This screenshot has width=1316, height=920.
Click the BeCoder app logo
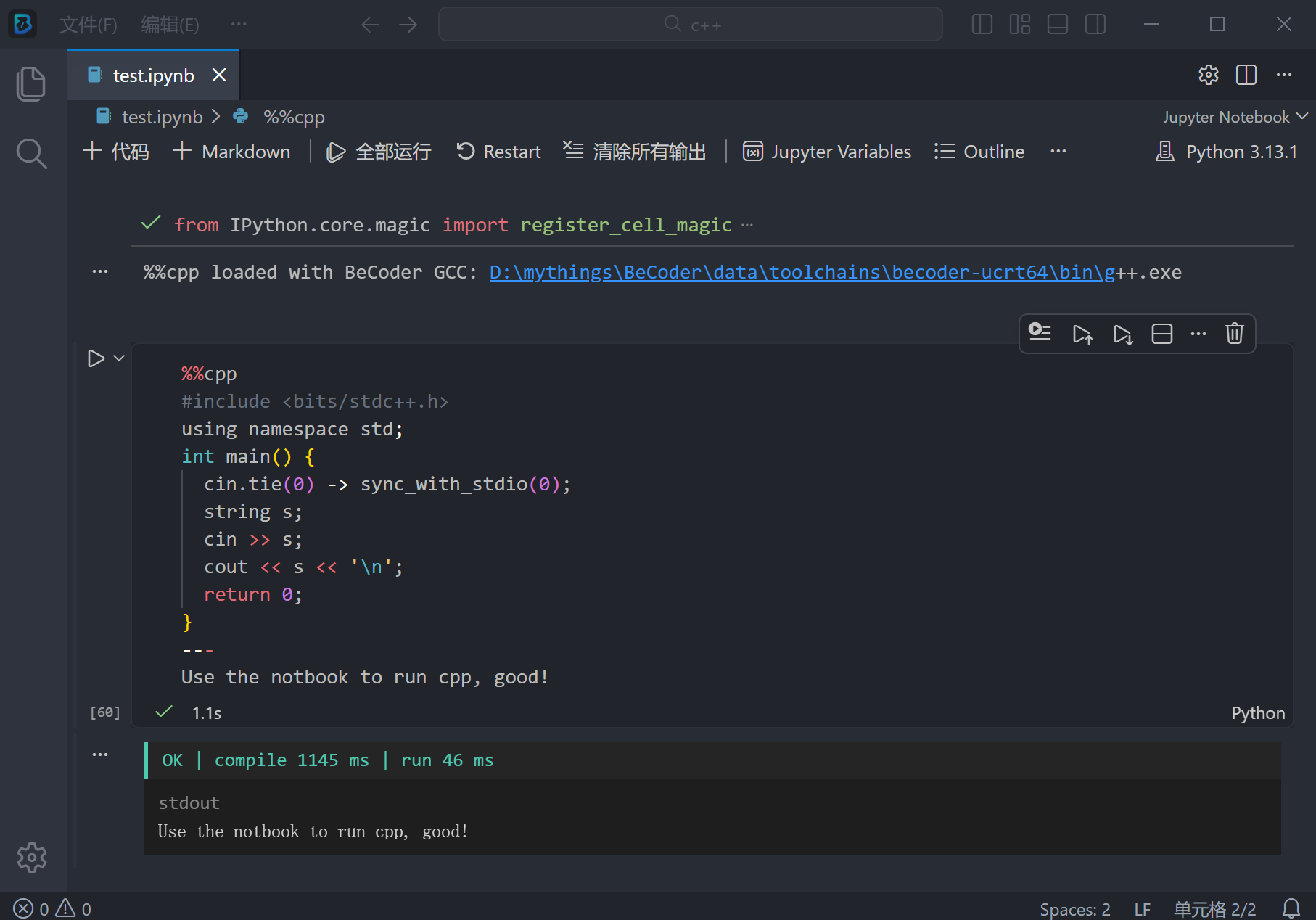tap(22, 25)
